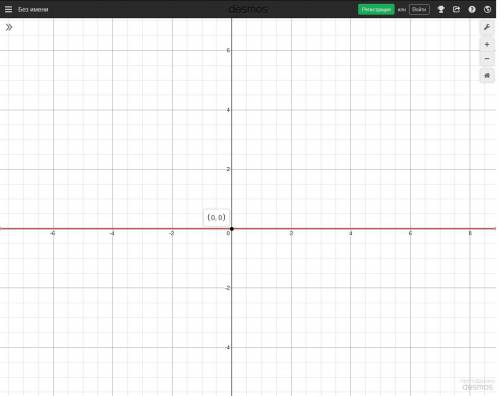Click x-axis label 2
This screenshot has height=396, width=500.
[x=291, y=233]
